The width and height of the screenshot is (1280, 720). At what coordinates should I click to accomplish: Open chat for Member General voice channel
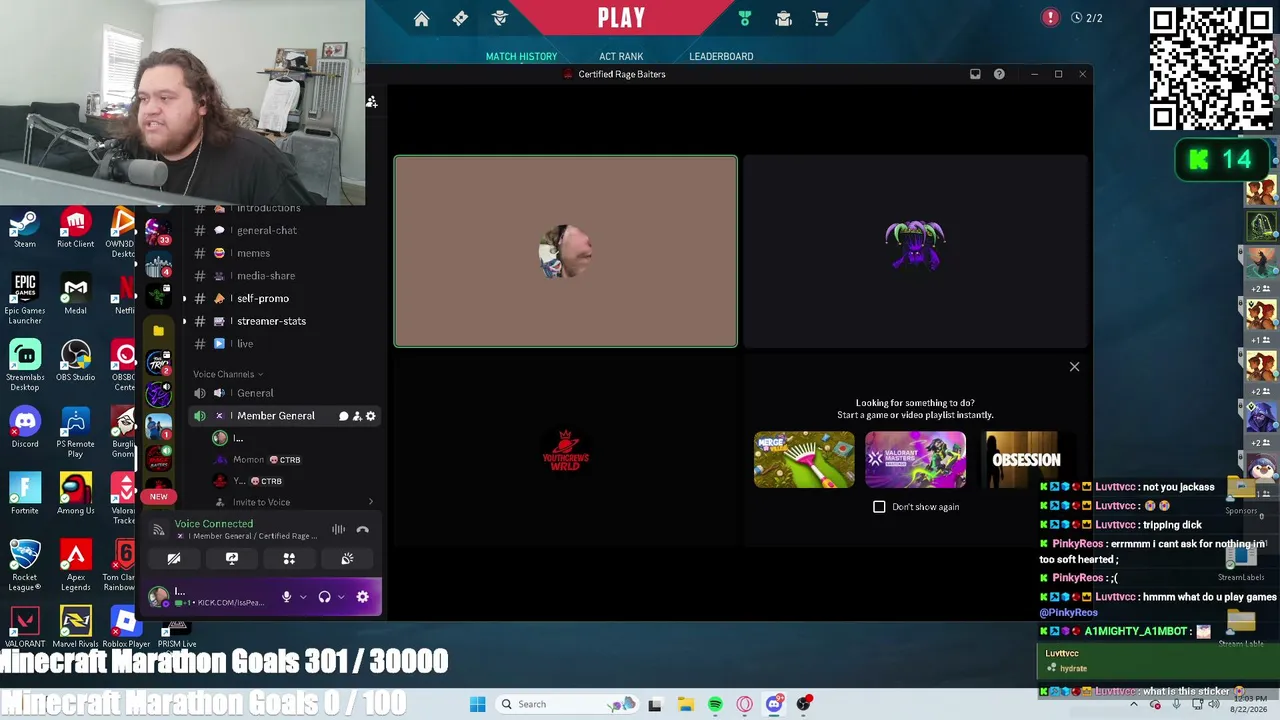pyautogui.click(x=343, y=416)
